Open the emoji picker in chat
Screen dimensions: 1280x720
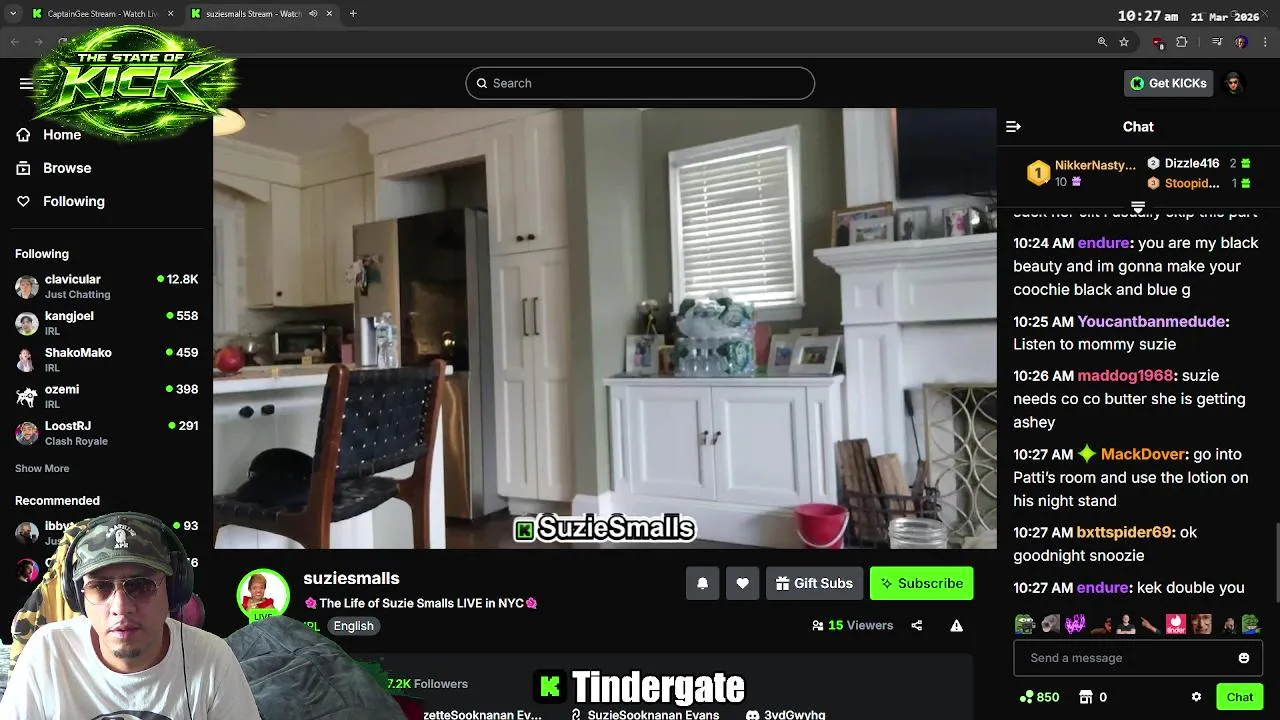pyautogui.click(x=1244, y=658)
